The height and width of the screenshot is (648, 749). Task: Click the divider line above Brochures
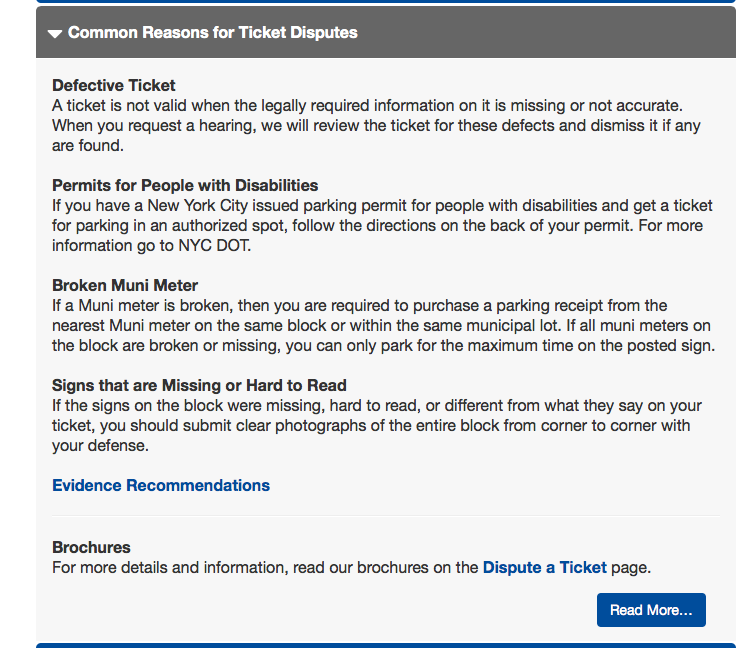click(386, 516)
